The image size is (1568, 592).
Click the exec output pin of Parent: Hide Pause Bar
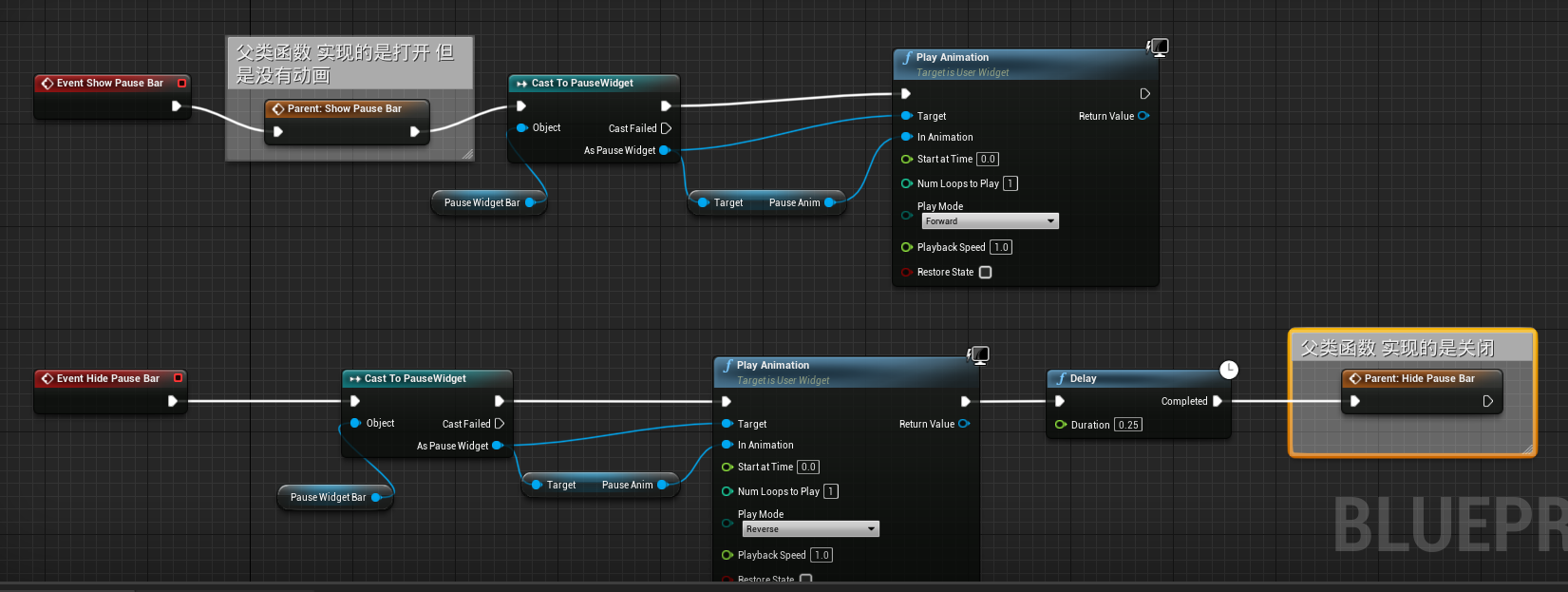pos(1488,401)
